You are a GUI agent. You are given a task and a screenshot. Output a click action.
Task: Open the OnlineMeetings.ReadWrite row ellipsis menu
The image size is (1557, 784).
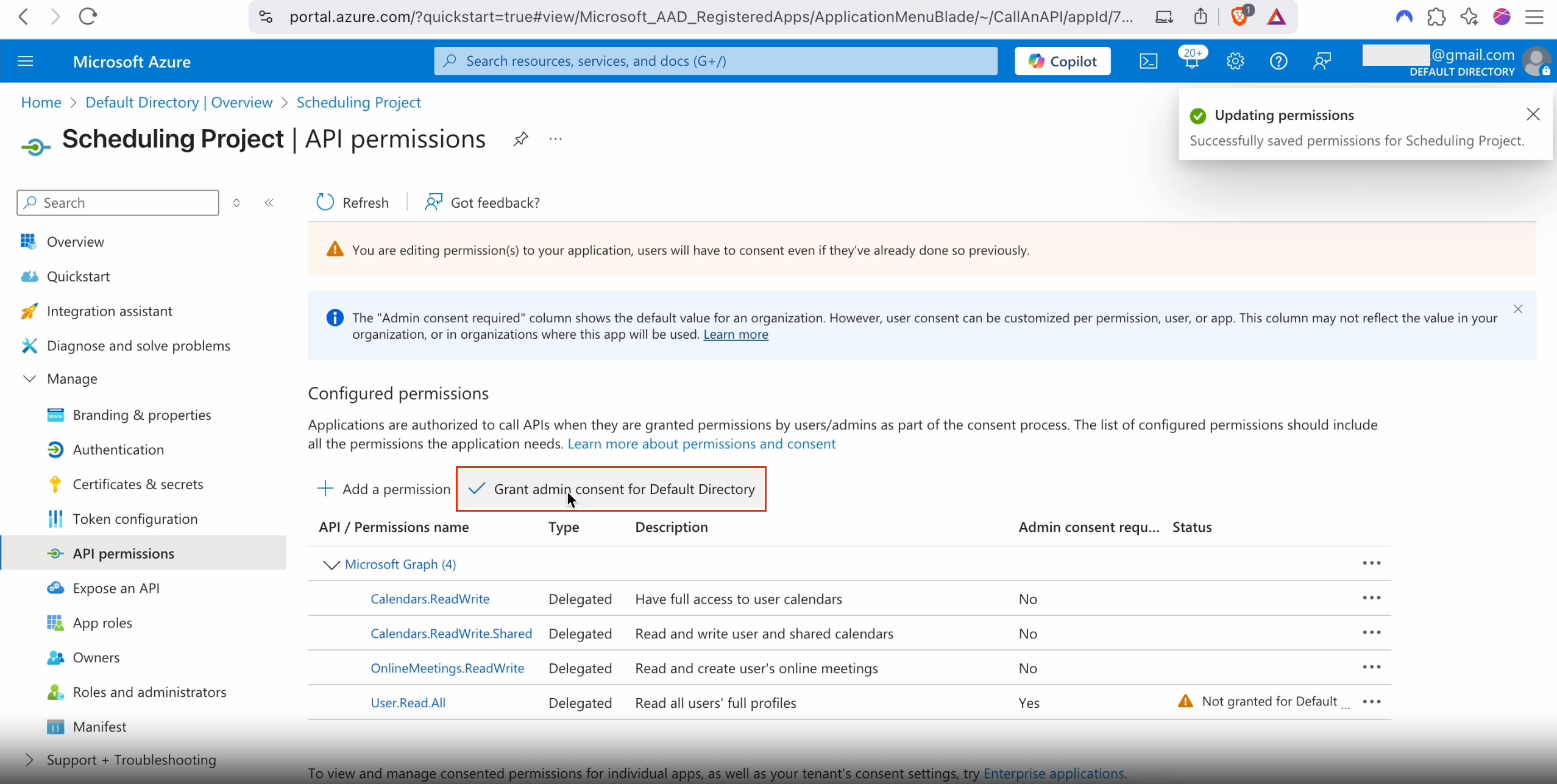(1372, 667)
